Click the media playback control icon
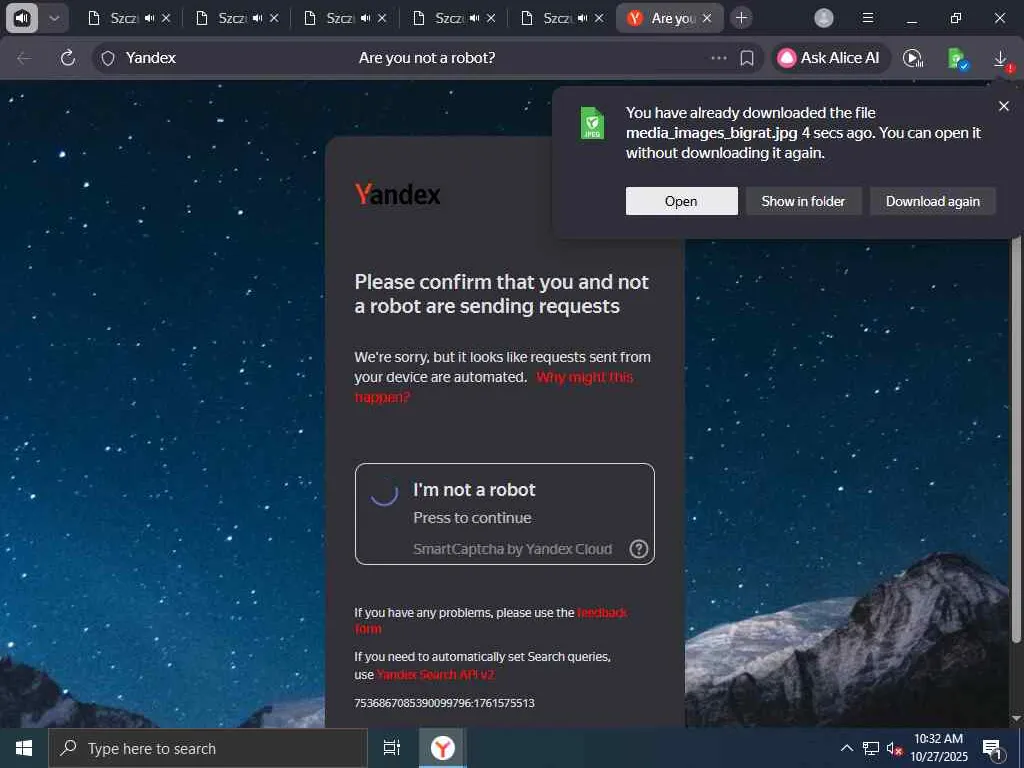 pos(913,58)
